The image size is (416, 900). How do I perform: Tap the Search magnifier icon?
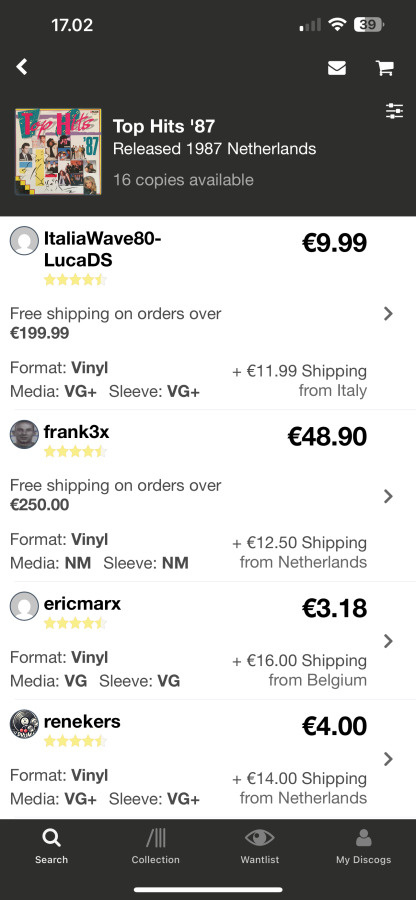click(52, 839)
